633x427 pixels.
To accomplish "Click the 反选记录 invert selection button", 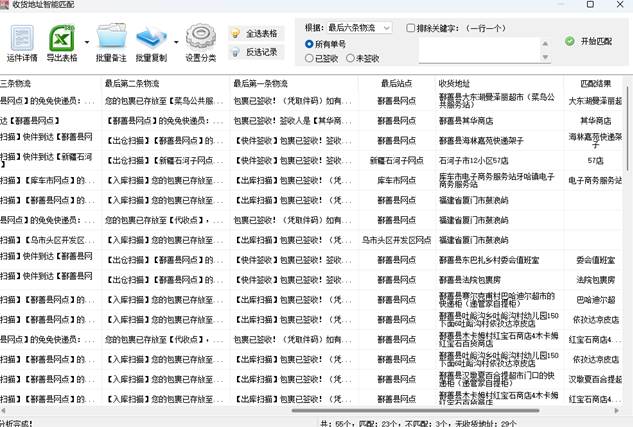I will pyautogui.click(x=256, y=52).
